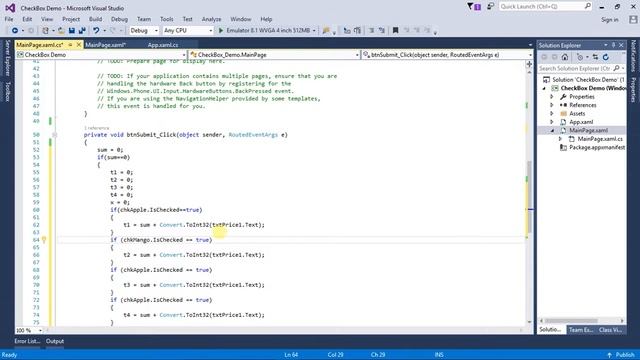Close the Solution Explorer panel
Image resolution: width=640 pixels, height=360 pixels.
(x=621, y=45)
